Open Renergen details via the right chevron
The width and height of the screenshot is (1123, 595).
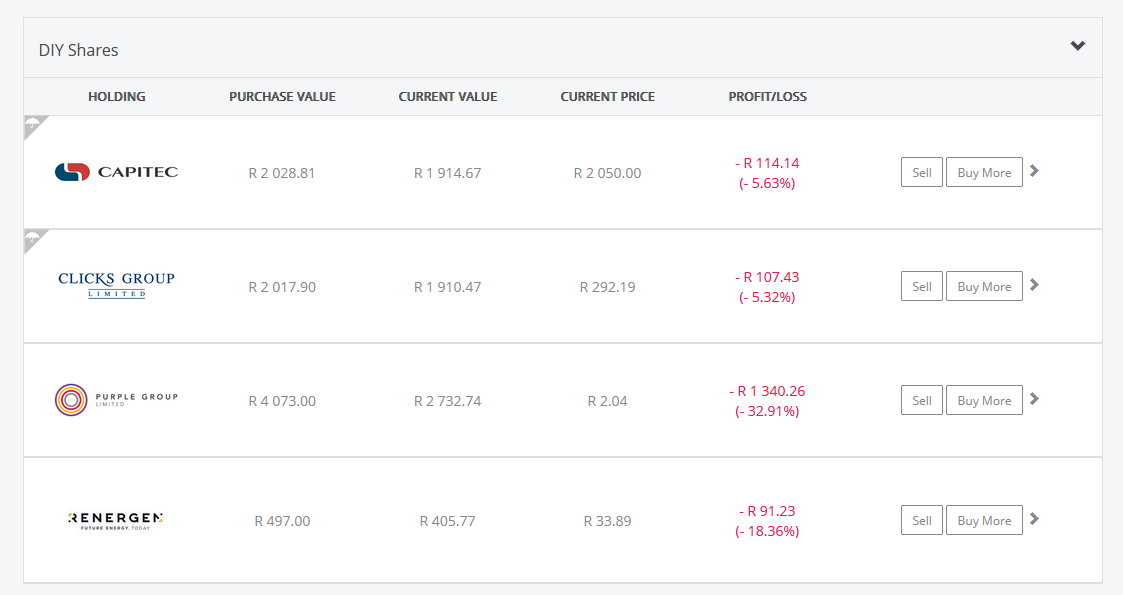(x=1035, y=518)
